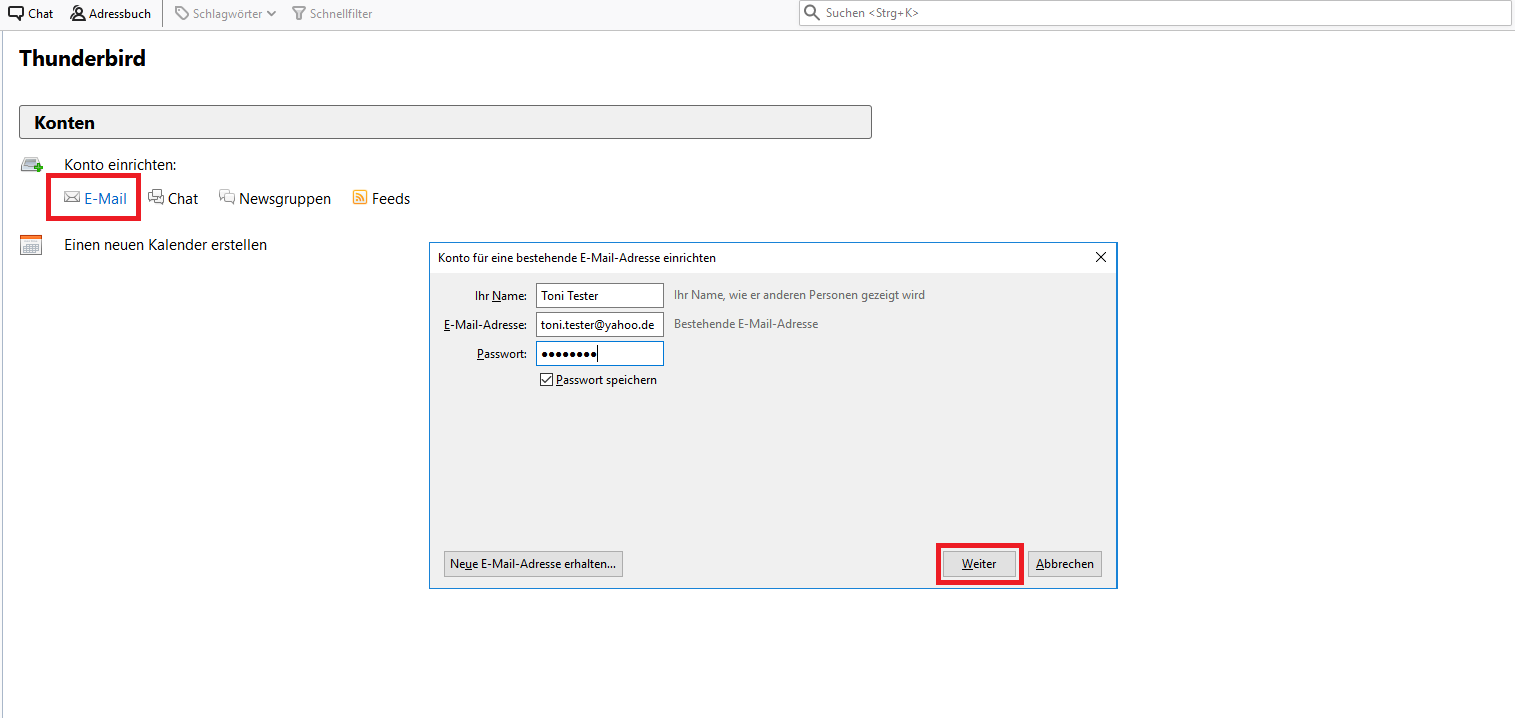The height and width of the screenshot is (718, 1515).
Task: Click the Newsgruppen speech bubble icon
Action: click(227, 197)
